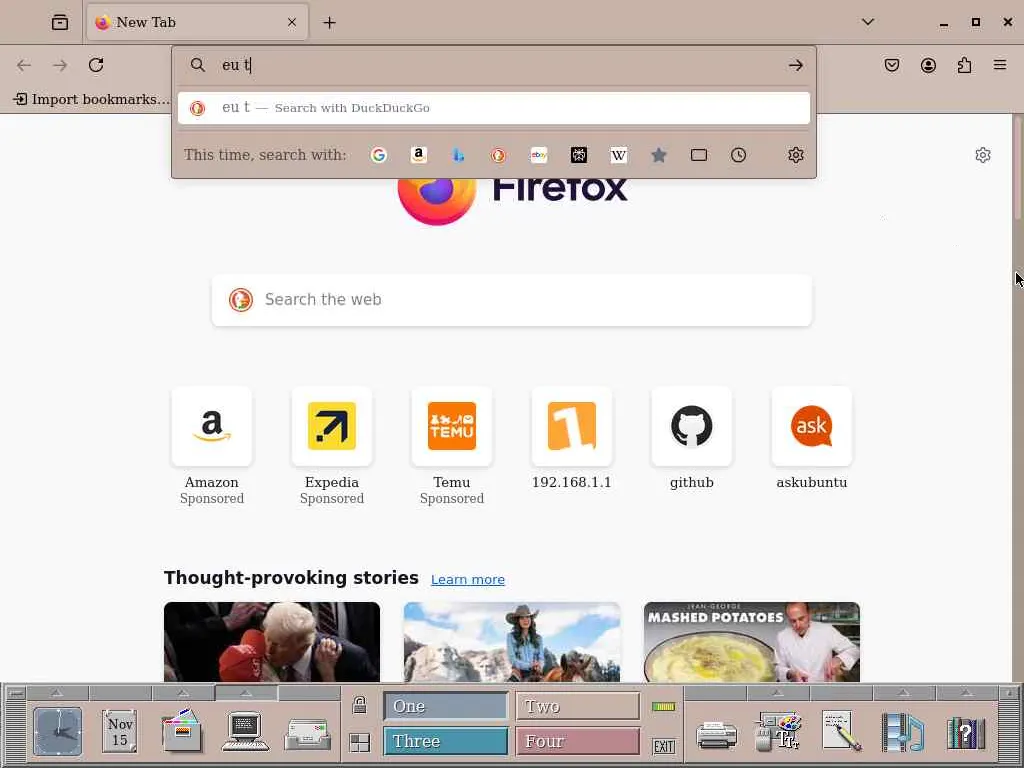Search bookmarks using the star icon
Image resolution: width=1024 pixels, height=768 pixels.
click(x=659, y=155)
